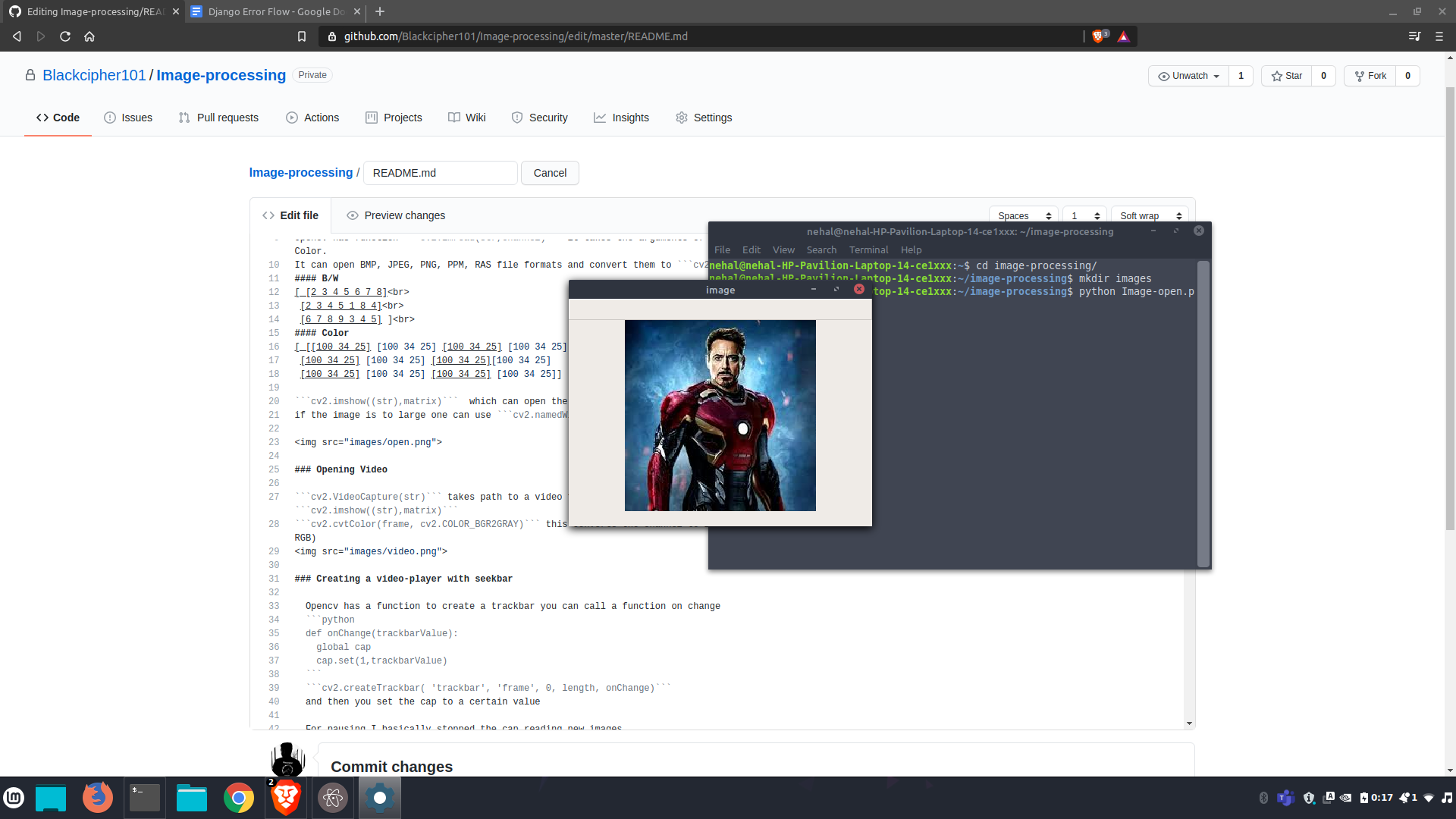Open the Terminal menu in terminal window
The image size is (1456, 819).
(x=868, y=249)
